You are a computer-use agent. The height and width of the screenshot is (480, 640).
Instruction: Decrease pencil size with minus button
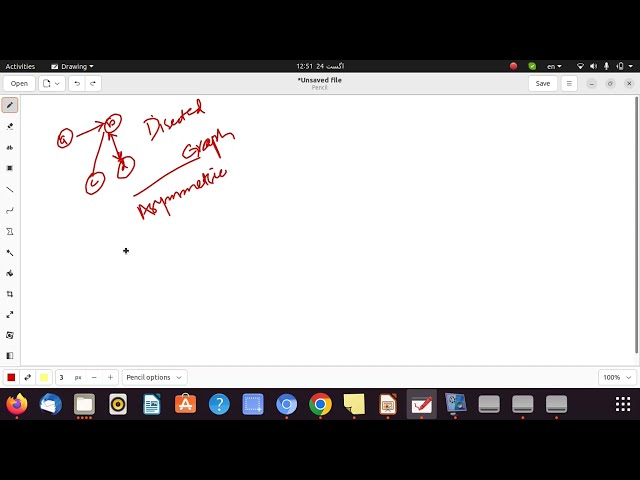coord(94,377)
